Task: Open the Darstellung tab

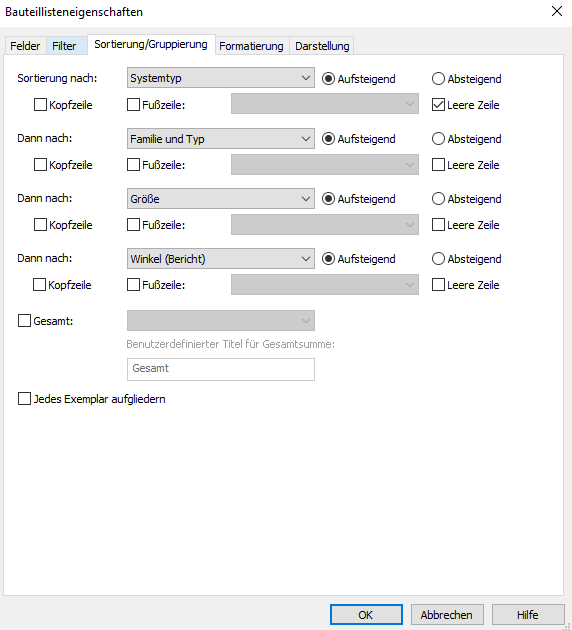Action: (322, 46)
